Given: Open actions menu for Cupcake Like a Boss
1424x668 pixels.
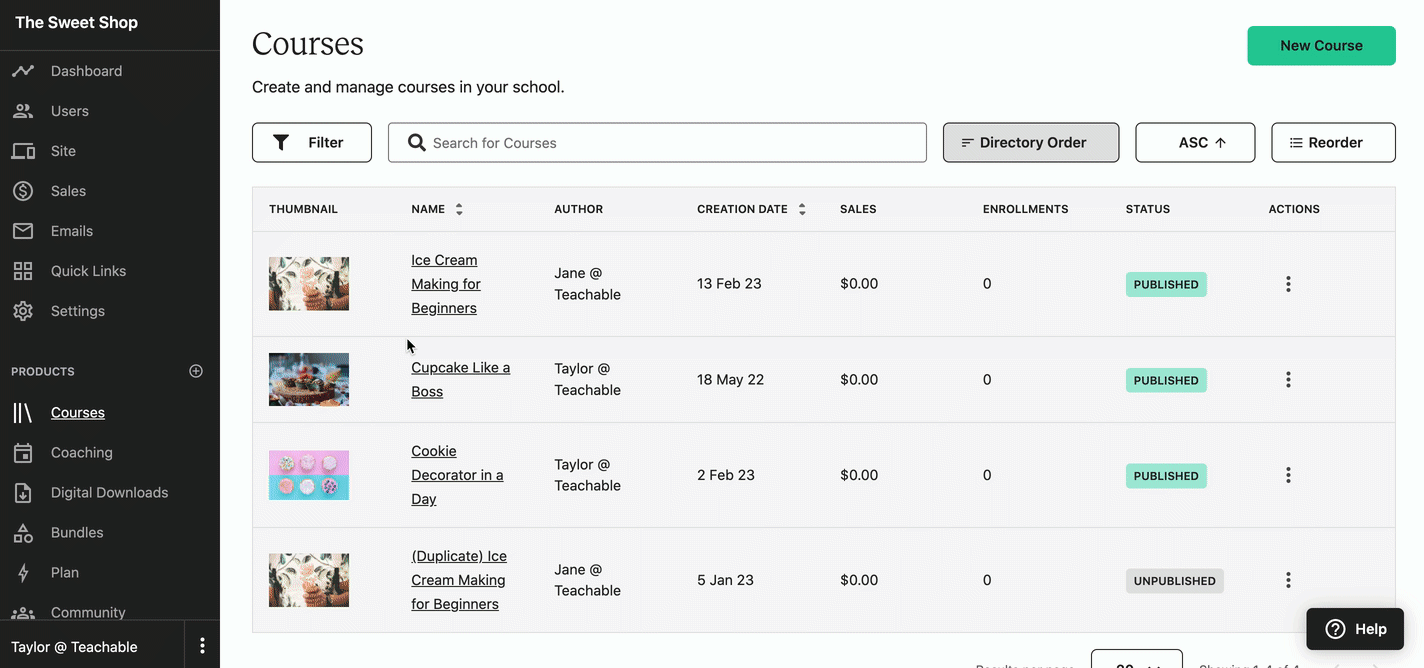Looking at the screenshot, I should click(1288, 380).
